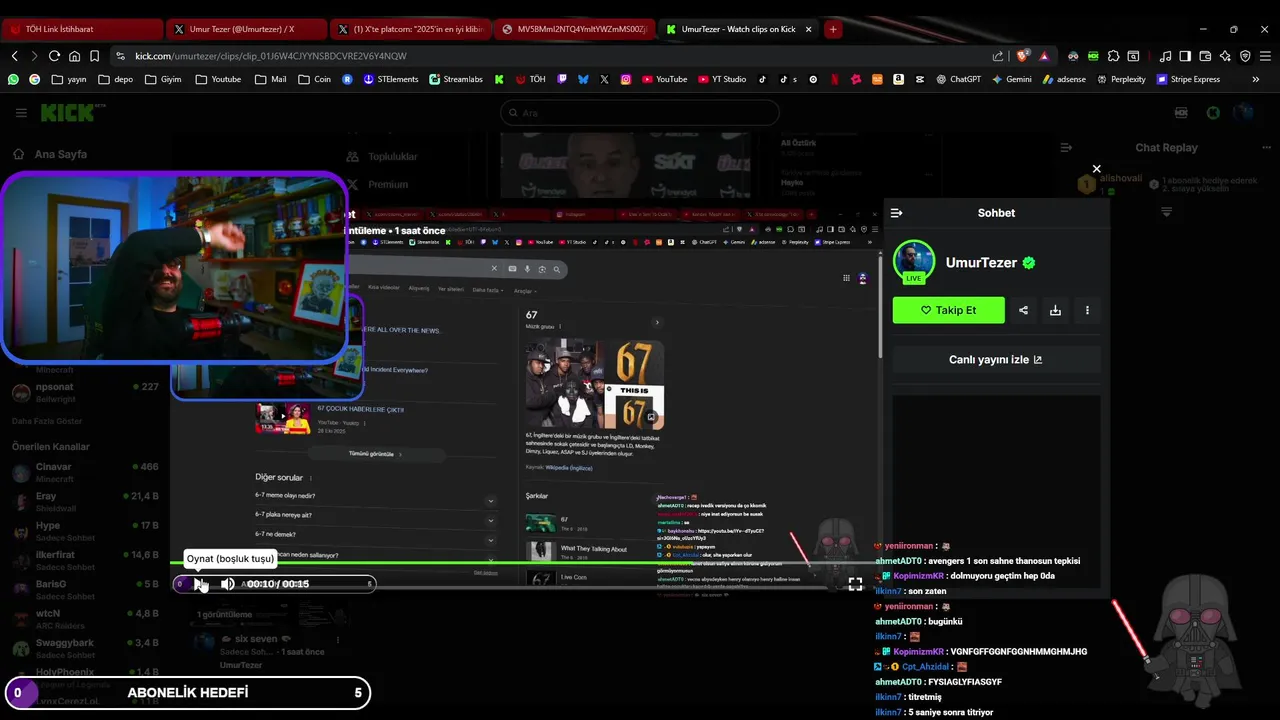Open the Brave Shields lion icon
Screen dimensions: 1280x720
pyautogui.click(x=1023, y=56)
